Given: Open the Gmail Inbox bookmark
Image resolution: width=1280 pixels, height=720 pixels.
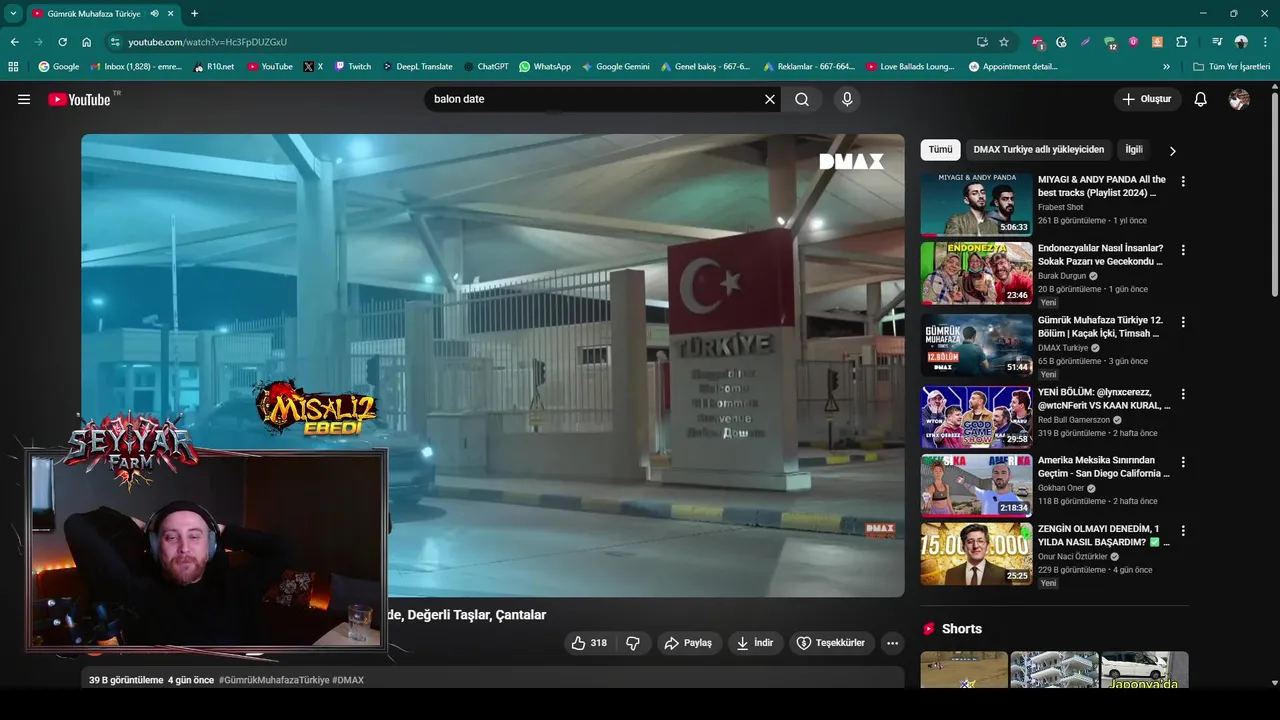Looking at the screenshot, I should pyautogui.click(x=136, y=67).
